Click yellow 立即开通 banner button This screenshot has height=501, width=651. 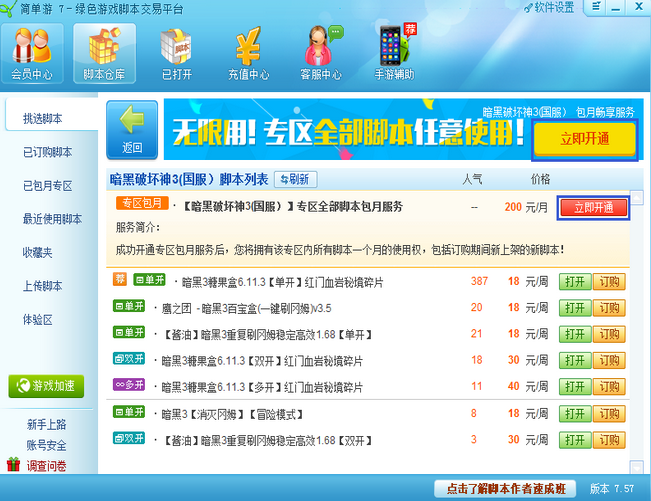(584, 140)
